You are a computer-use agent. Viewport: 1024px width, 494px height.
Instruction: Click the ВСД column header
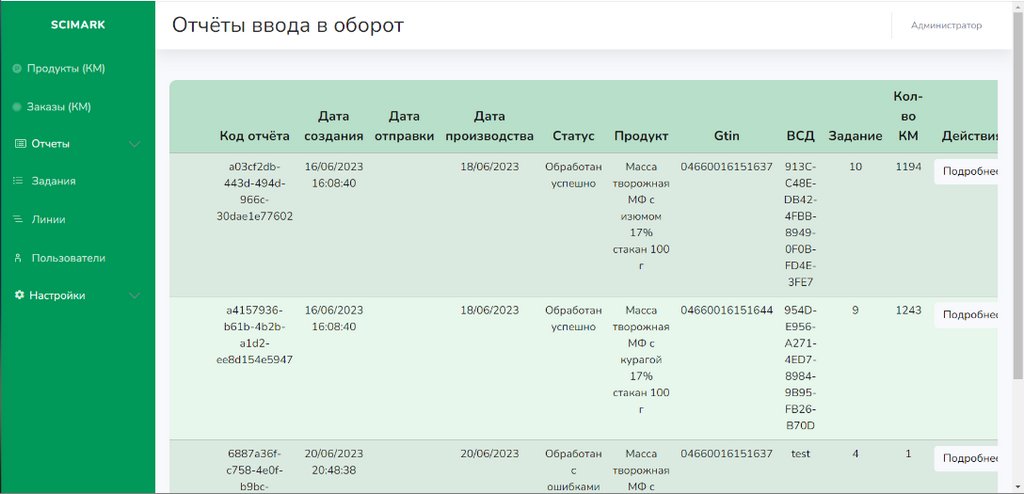(x=801, y=136)
